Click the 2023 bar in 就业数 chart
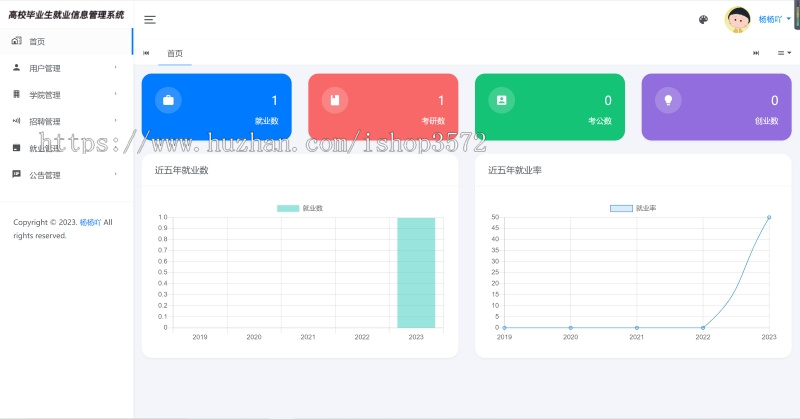The height and width of the screenshot is (419, 800). click(416, 273)
